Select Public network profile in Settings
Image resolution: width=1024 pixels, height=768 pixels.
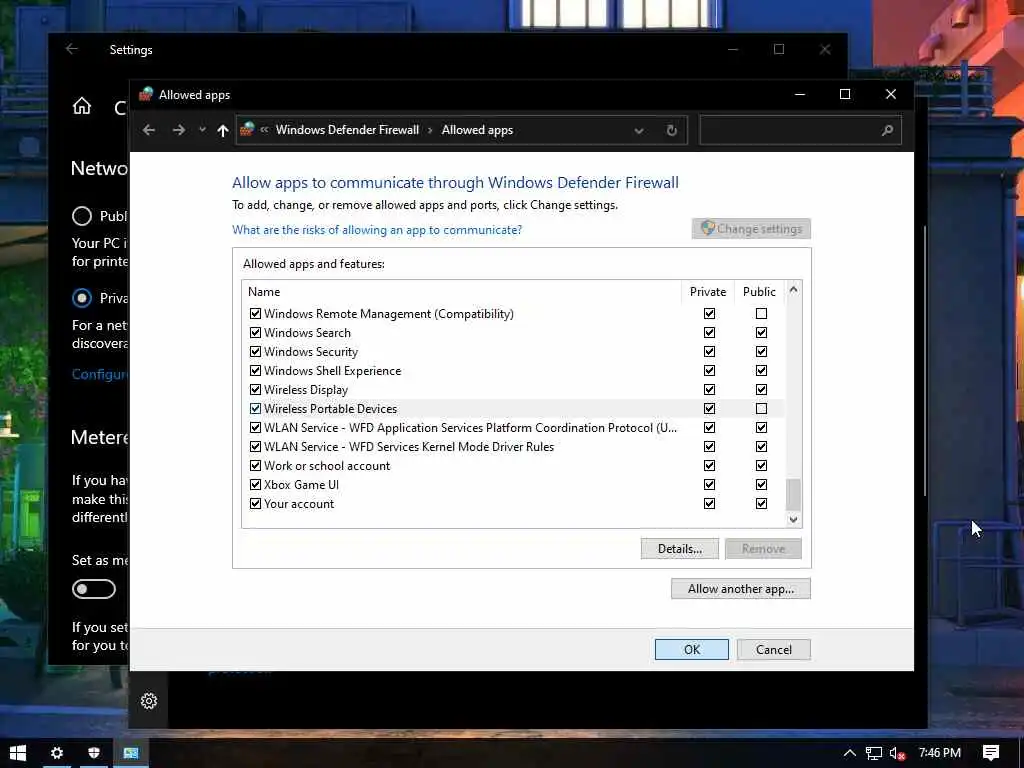tap(82, 216)
